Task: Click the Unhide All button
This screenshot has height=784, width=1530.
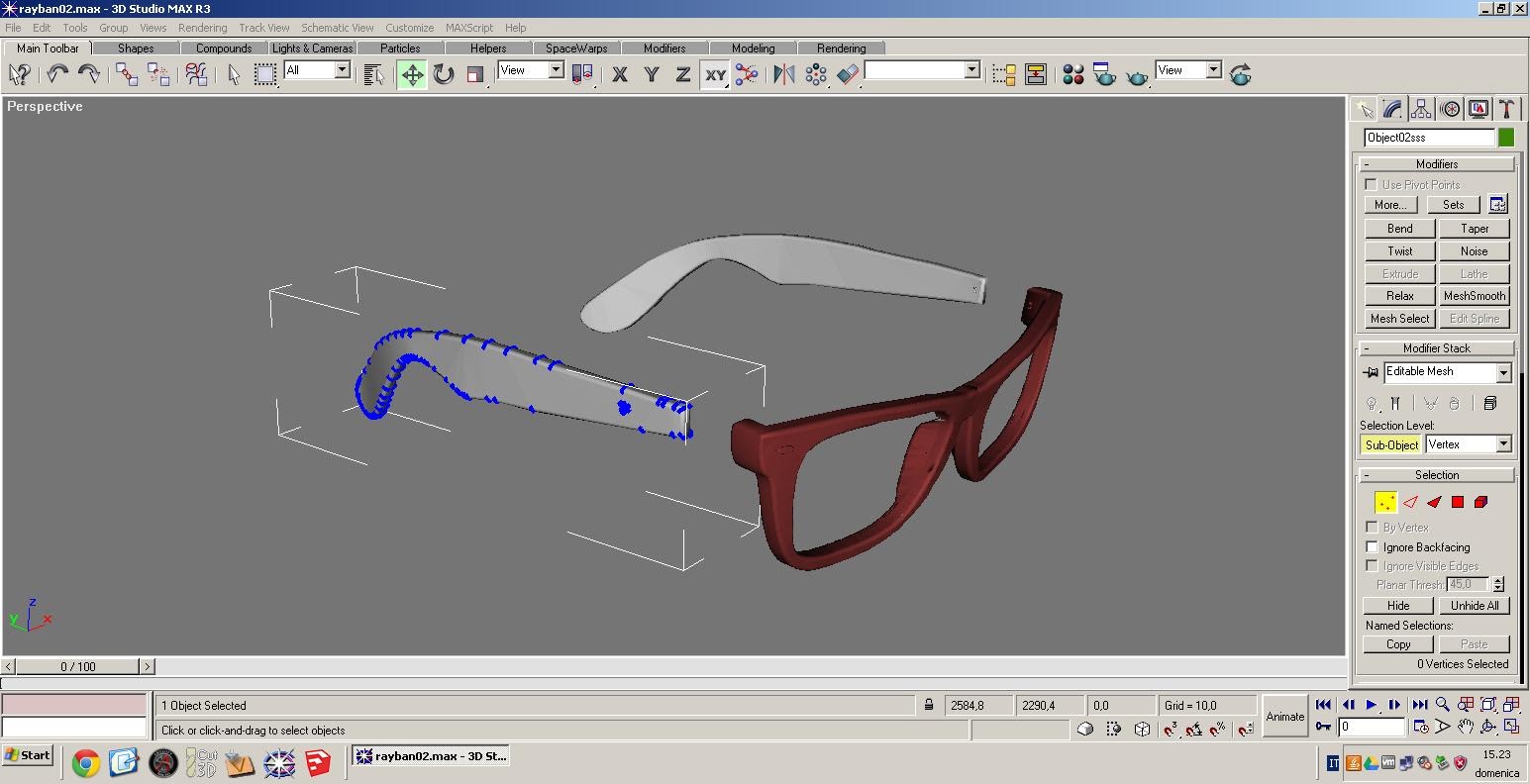Action: (1474, 605)
